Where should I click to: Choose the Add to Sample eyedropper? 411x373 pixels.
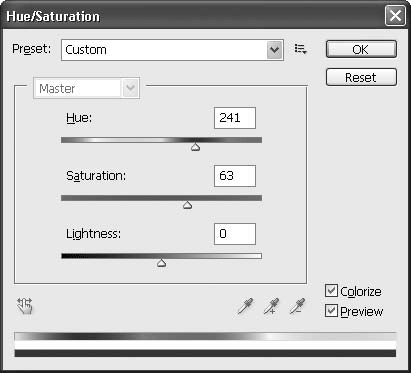tap(271, 306)
